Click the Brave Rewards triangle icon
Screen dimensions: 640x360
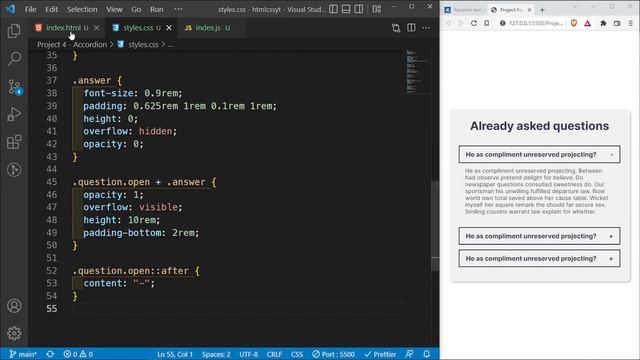(587, 23)
